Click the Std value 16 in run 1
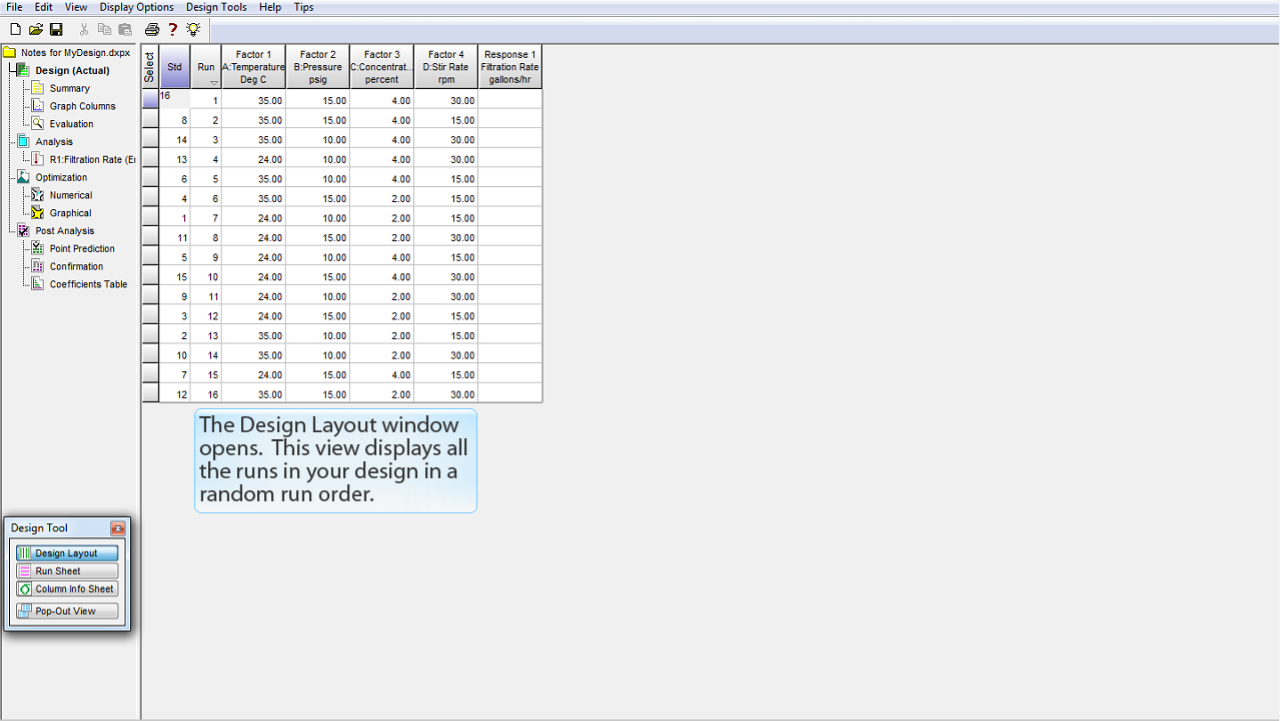 click(175, 100)
